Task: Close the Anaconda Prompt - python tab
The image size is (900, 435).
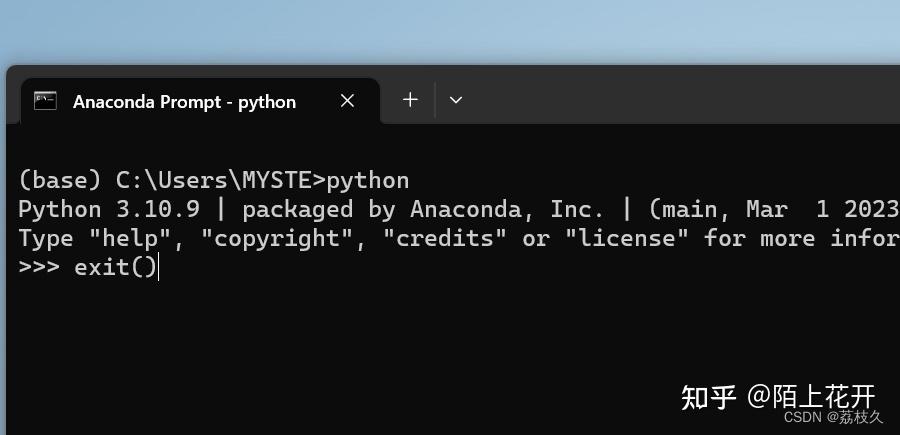Action: pos(347,101)
